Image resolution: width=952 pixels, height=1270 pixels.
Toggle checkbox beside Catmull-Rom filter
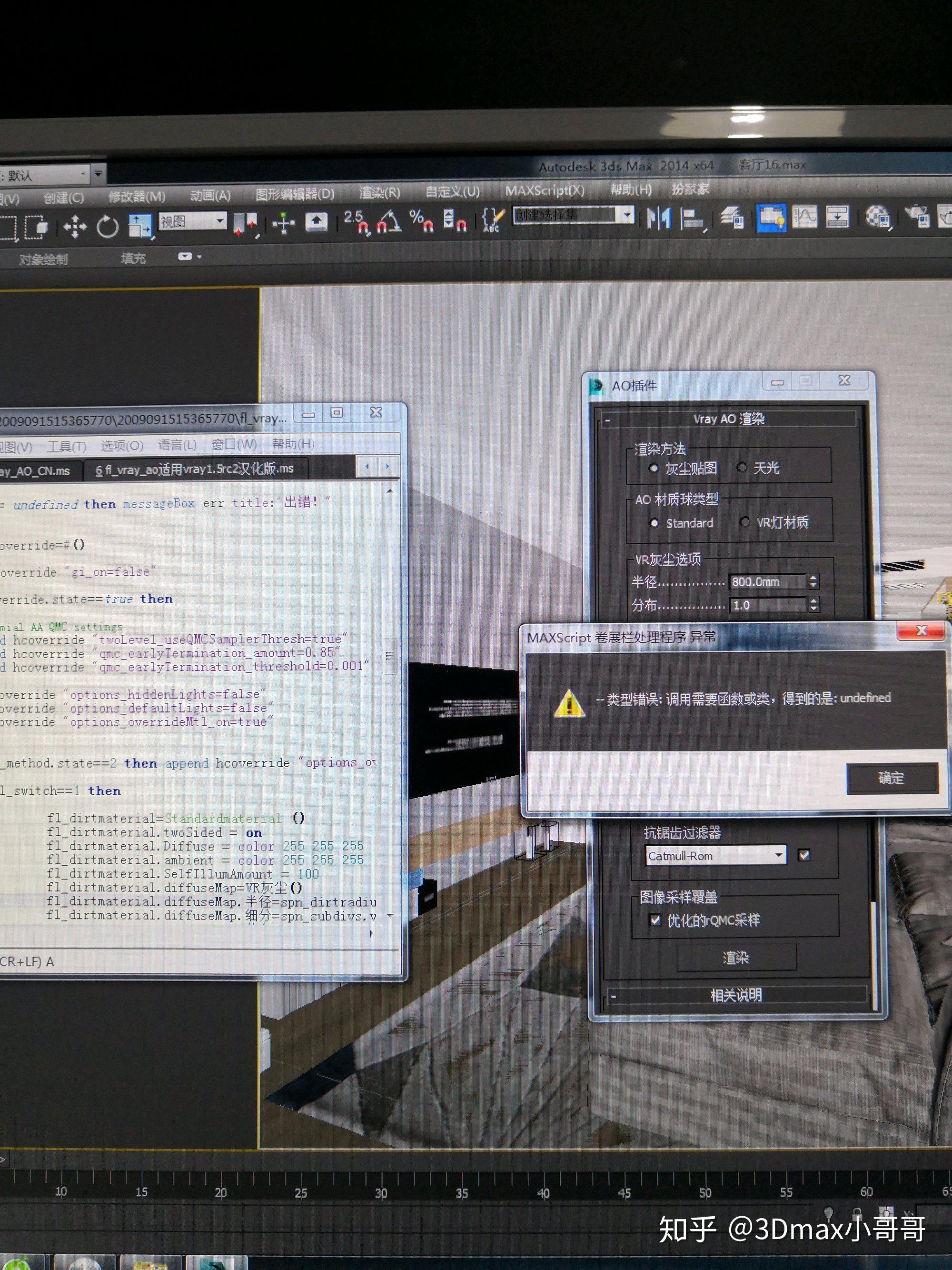[804, 855]
